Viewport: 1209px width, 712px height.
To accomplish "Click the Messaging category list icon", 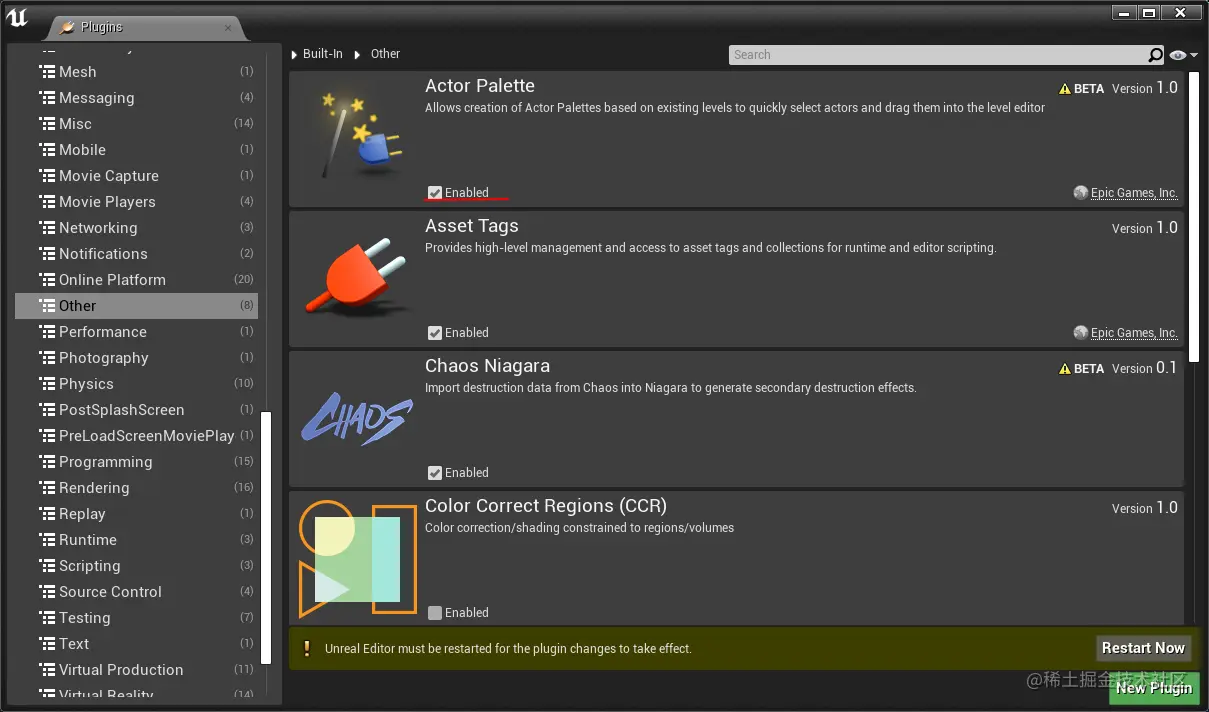I will 47,98.
